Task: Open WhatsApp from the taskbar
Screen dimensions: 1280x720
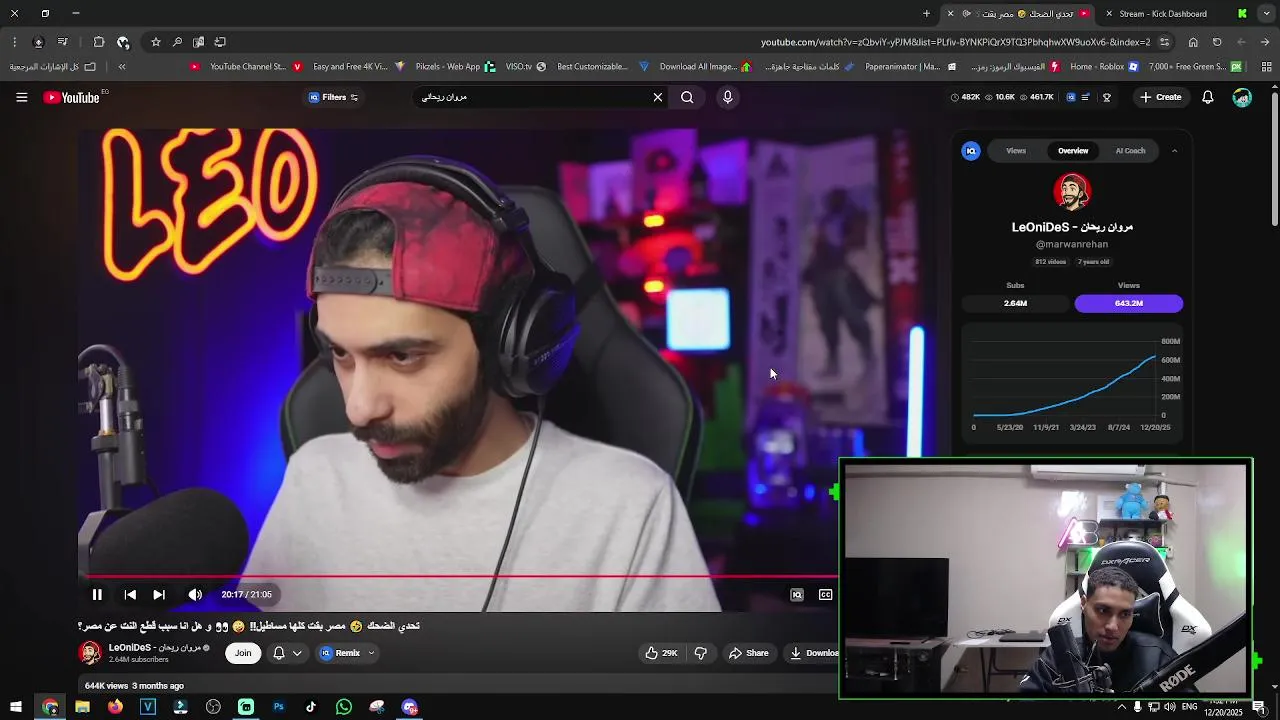Action: click(x=344, y=707)
